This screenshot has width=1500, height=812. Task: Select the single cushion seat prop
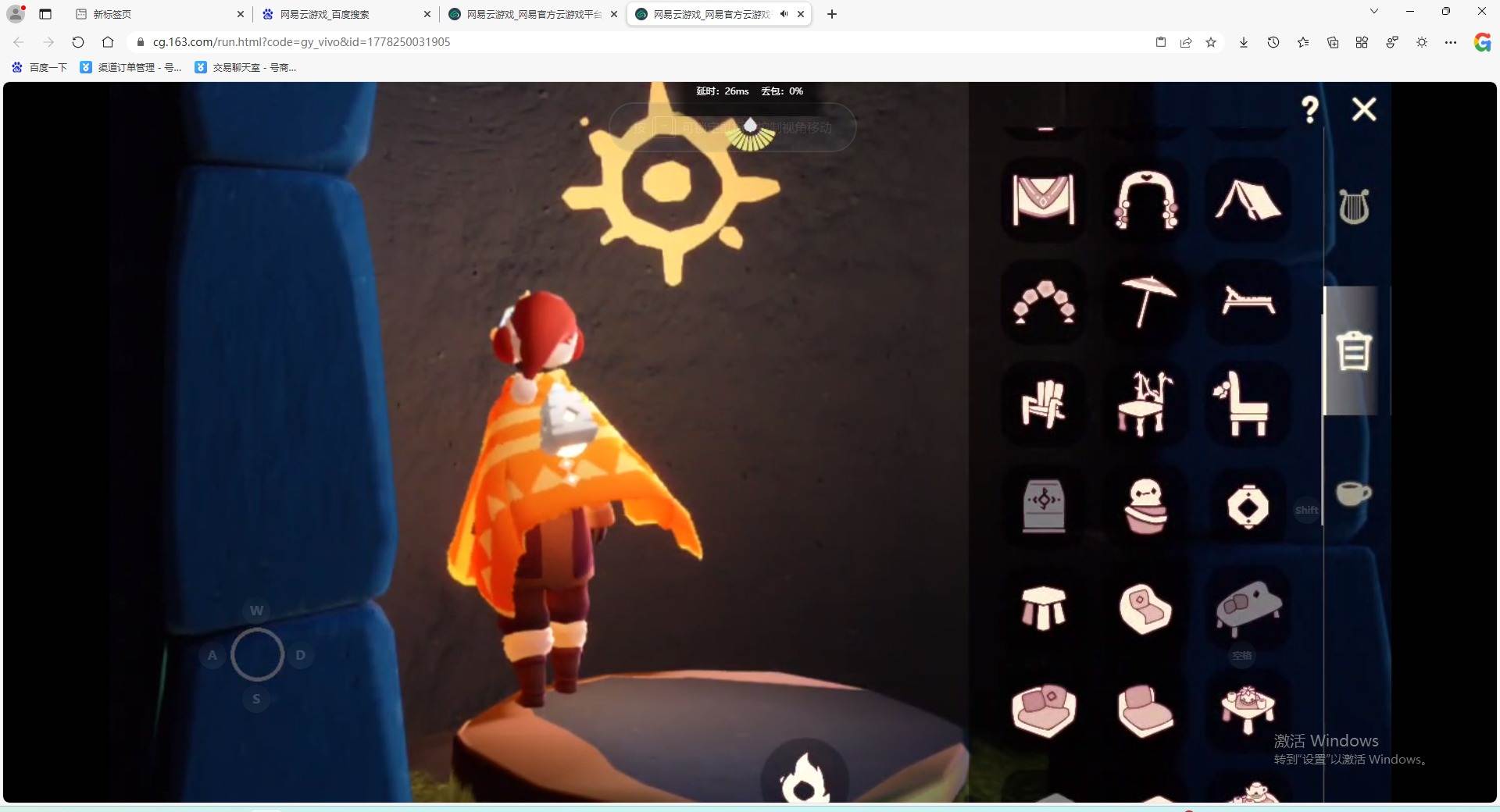coord(1145,608)
